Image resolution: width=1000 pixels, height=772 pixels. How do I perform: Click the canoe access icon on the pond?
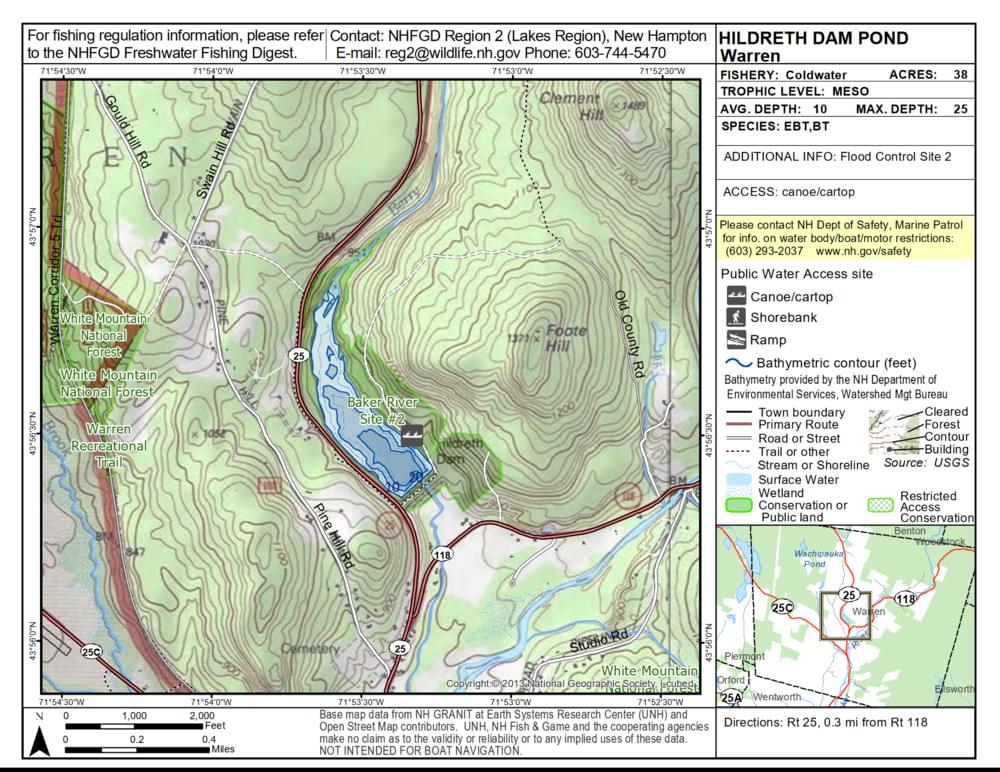click(412, 436)
